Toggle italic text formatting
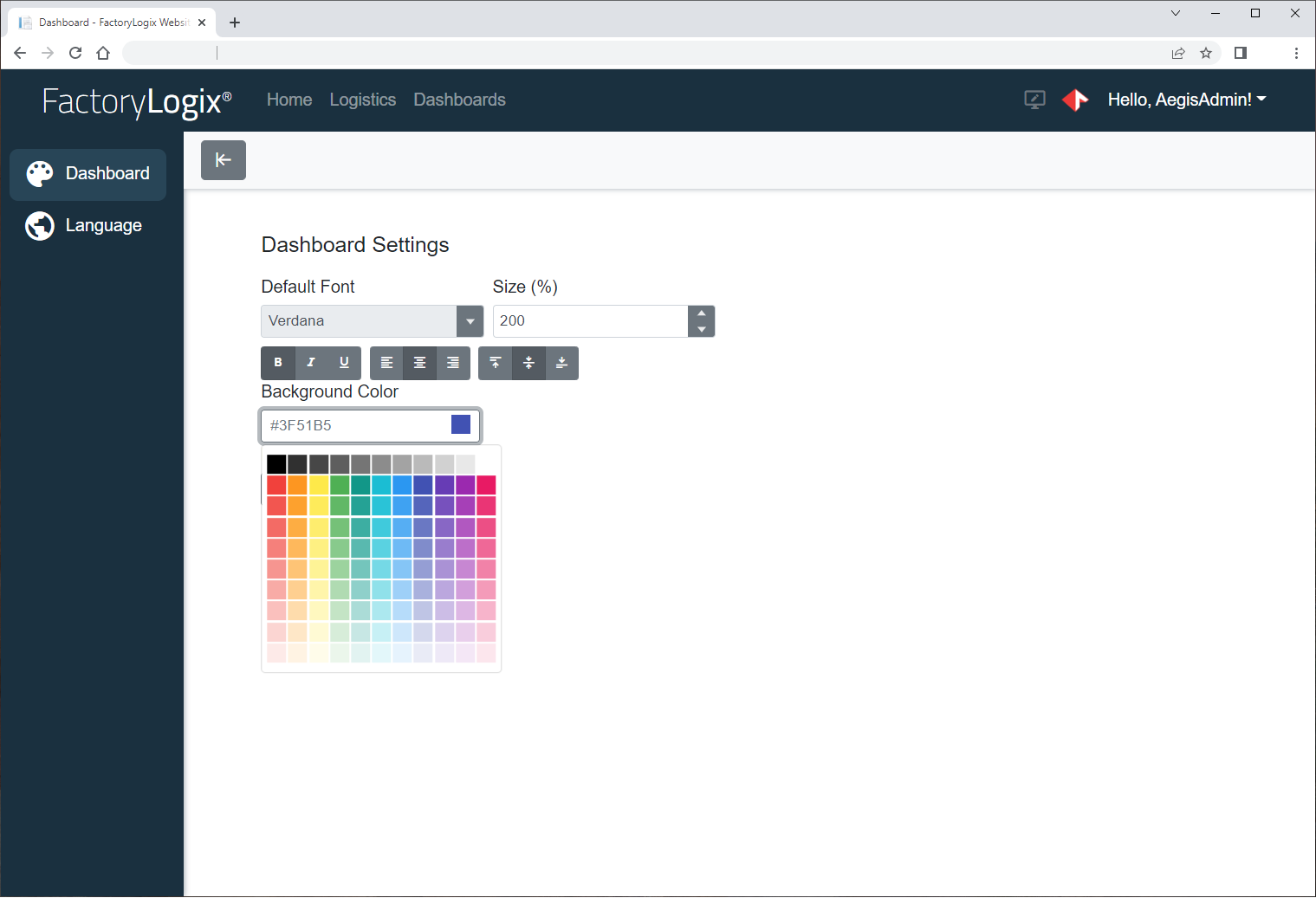Image resolution: width=1316 pixels, height=898 pixels. 310,363
